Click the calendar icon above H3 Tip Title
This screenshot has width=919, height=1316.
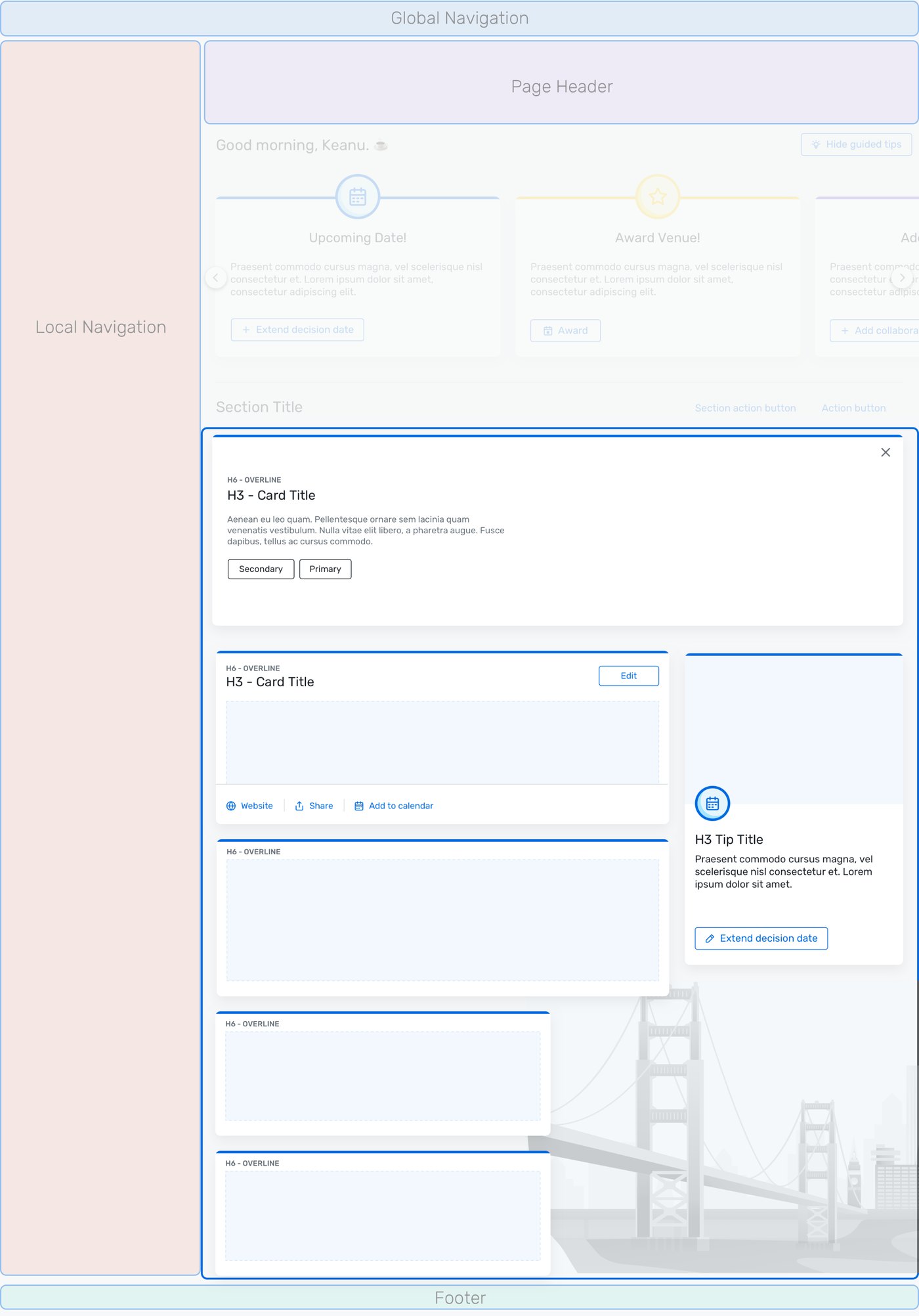click(712, 803)
